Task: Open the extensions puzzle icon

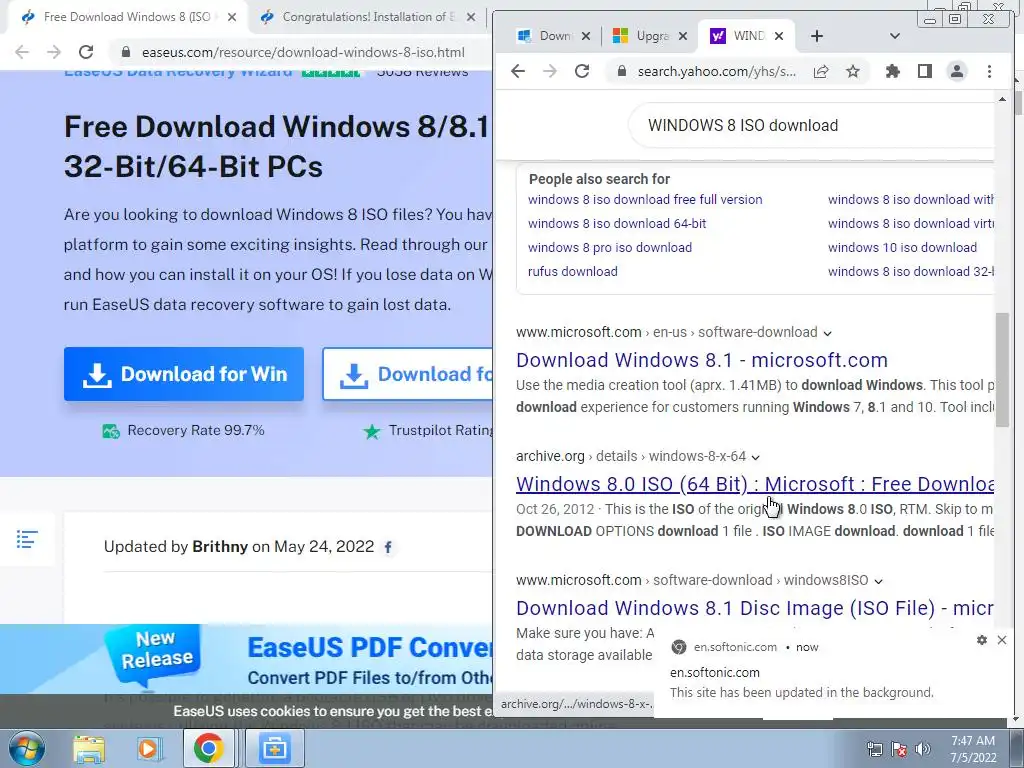Action: [892, 71]
